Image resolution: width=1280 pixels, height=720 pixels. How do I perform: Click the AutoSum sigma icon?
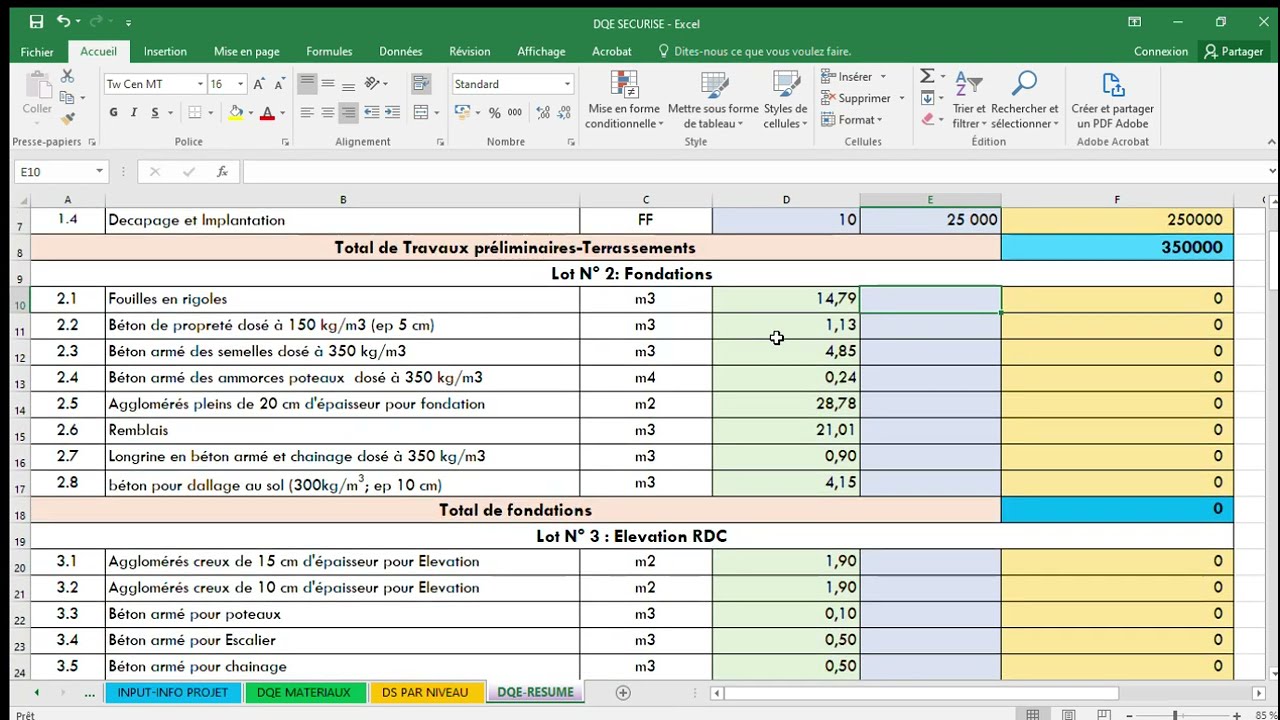[x=927, y=76]
